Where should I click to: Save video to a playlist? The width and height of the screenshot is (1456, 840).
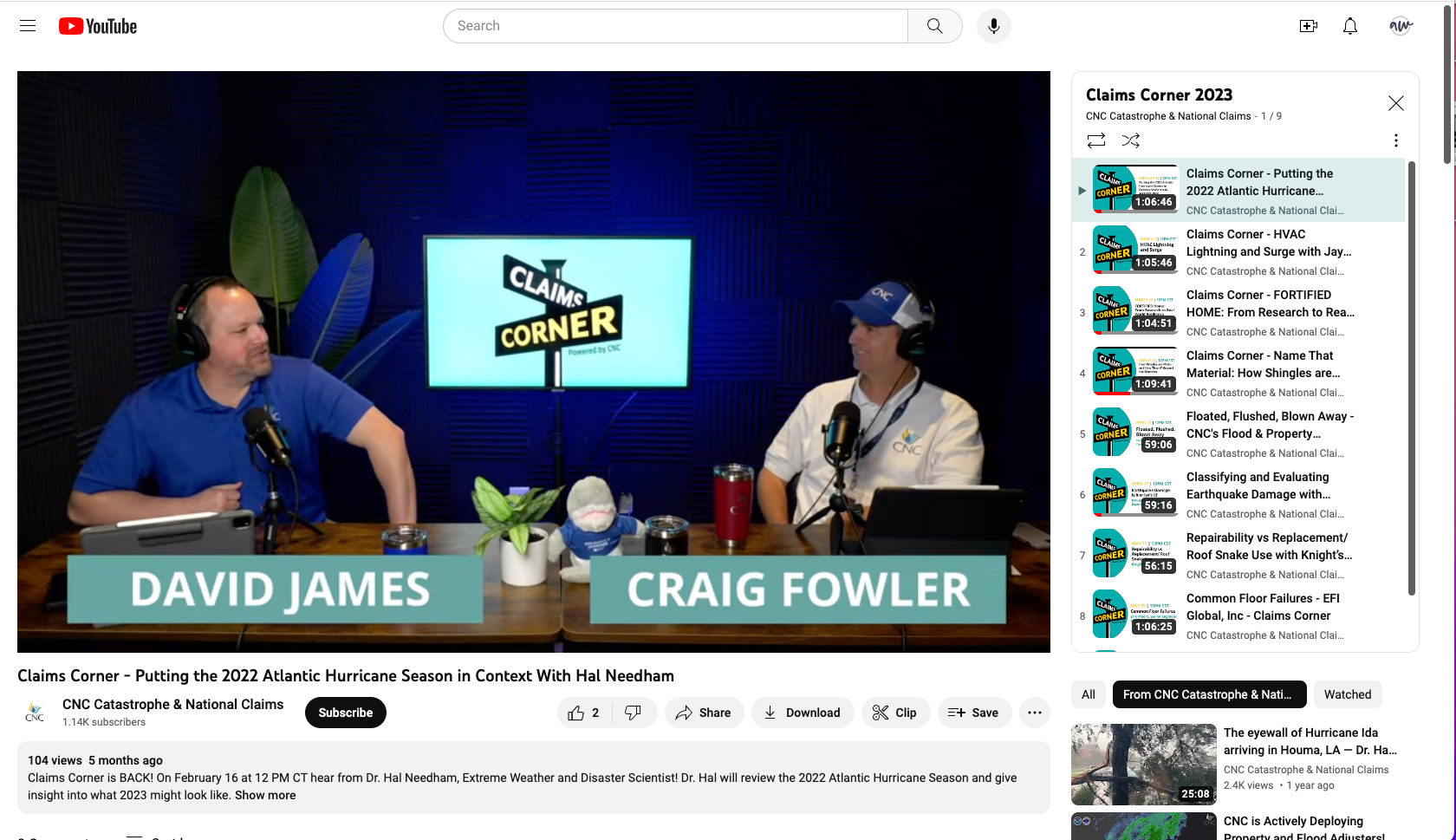(974, 713)
